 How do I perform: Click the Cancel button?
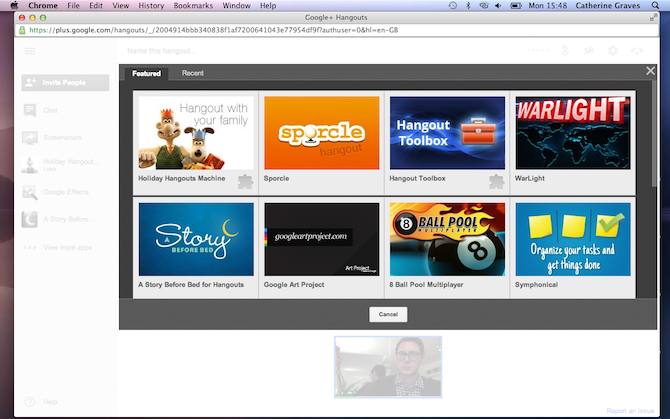(x=388, y=314)
